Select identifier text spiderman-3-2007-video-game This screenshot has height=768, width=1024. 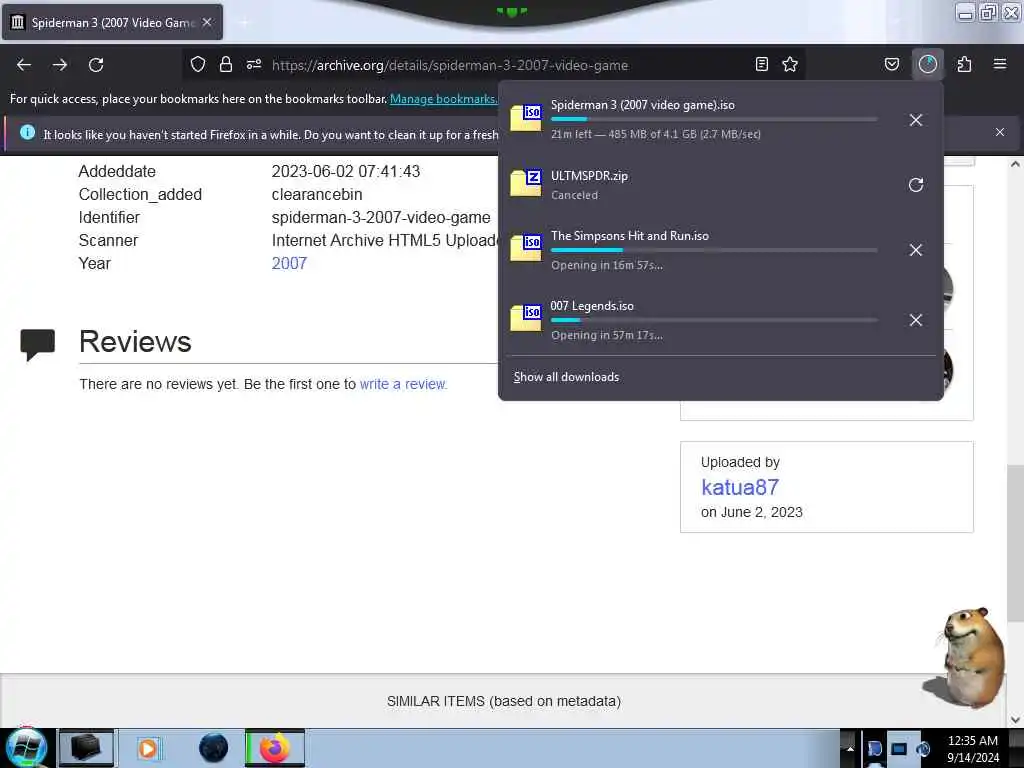(x=381, y=217)
